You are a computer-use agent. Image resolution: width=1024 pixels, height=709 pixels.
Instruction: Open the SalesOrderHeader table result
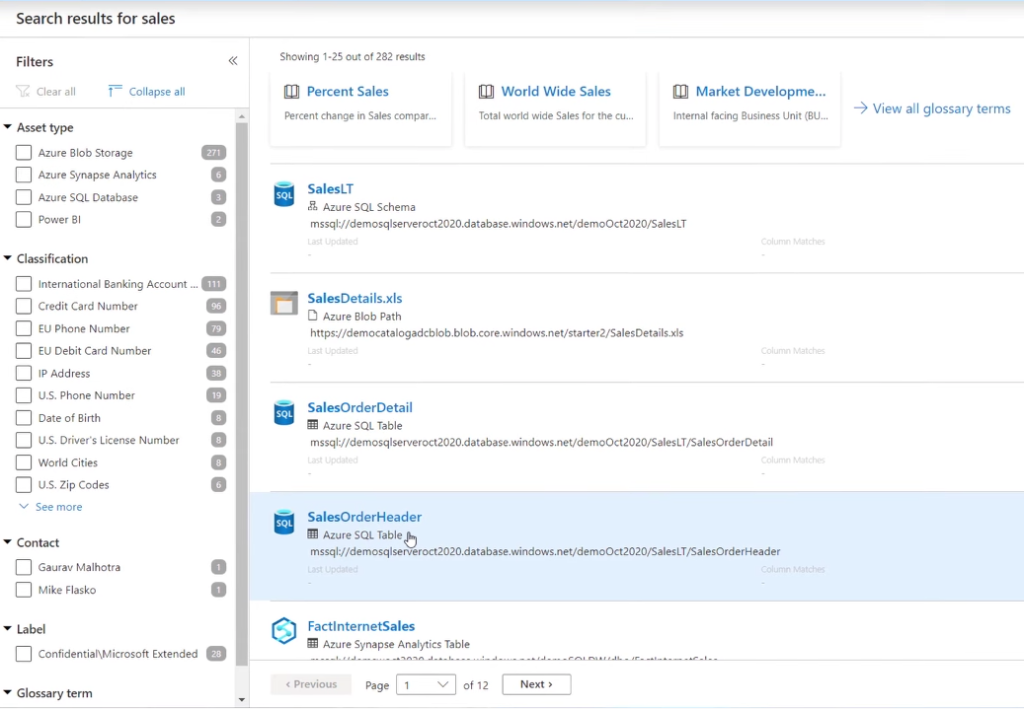tap(364, 517)
